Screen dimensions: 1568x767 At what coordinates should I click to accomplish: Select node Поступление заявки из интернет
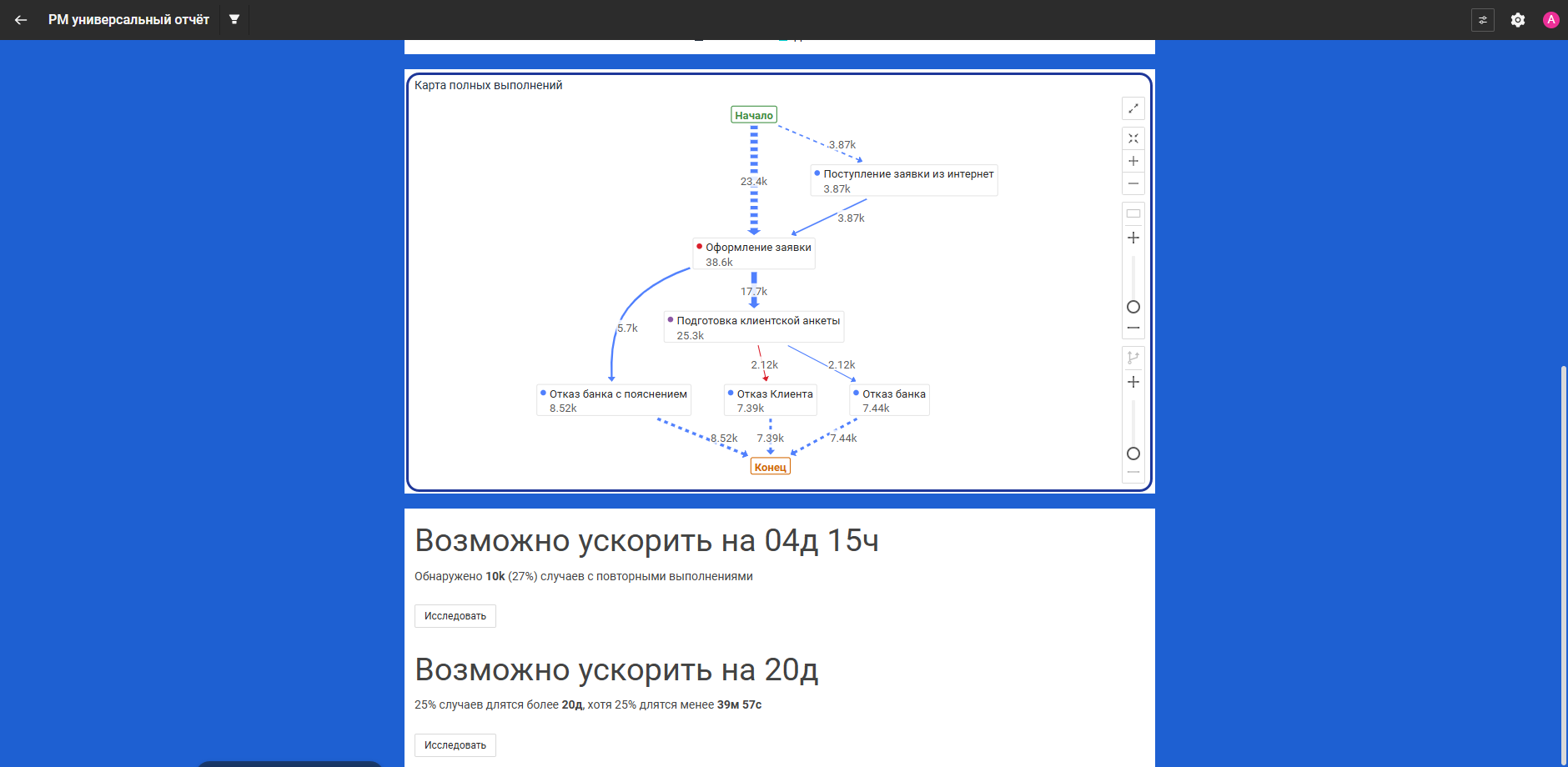coord(904,181)
